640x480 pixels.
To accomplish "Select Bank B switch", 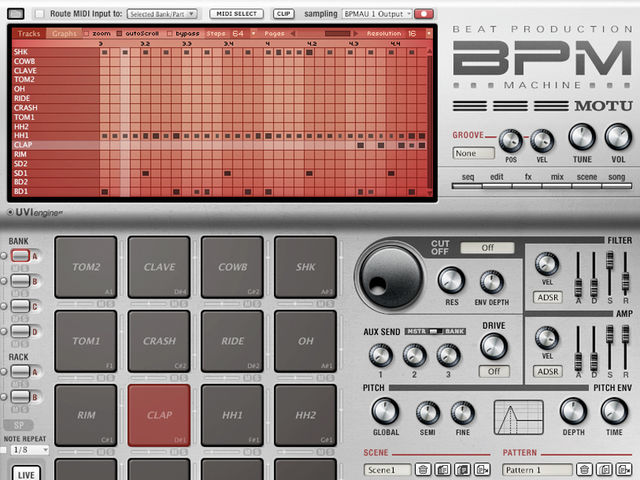I will point(20,281).
